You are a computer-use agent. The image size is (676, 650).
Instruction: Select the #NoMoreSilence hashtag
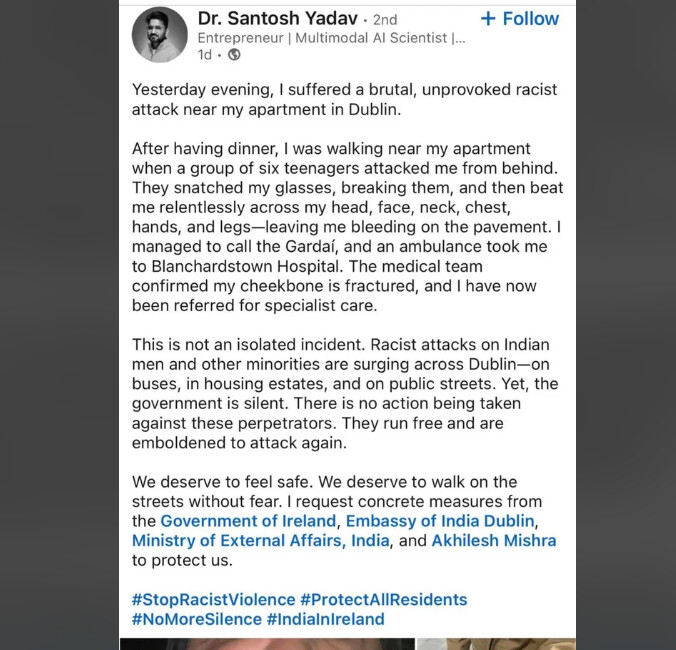pos(197,619)
